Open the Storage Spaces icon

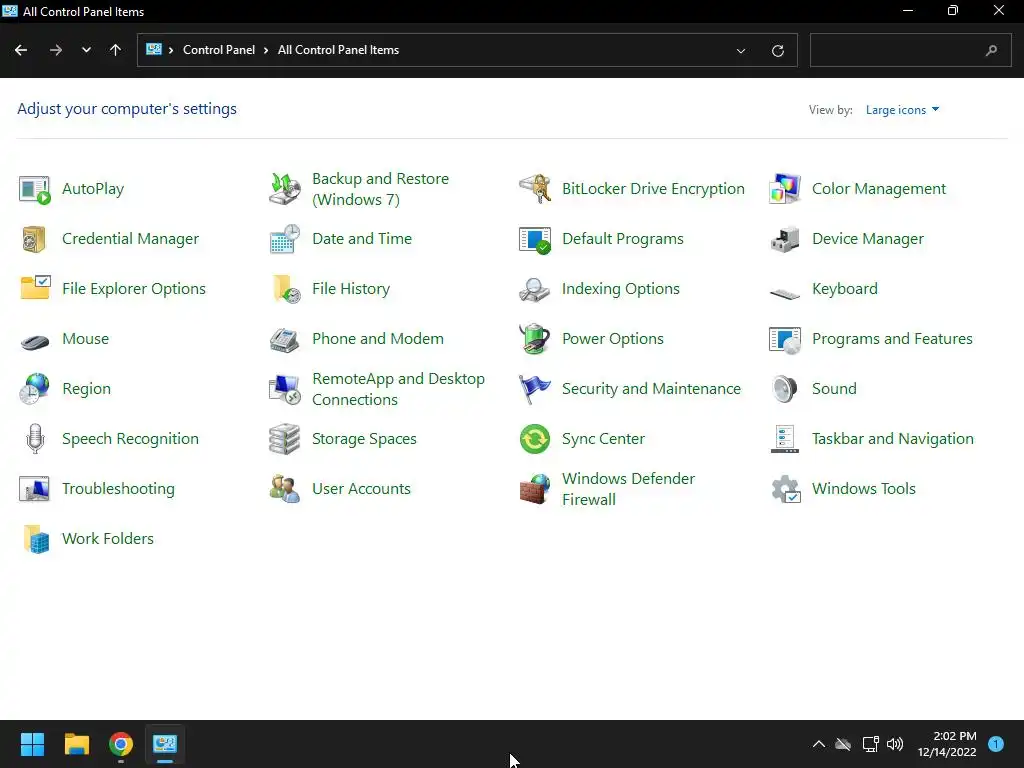tap(285, 439)
